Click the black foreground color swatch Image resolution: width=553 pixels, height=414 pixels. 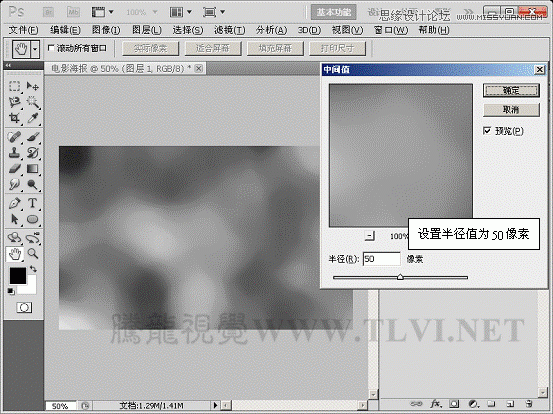pyautogui.click(x=17, y=275)
